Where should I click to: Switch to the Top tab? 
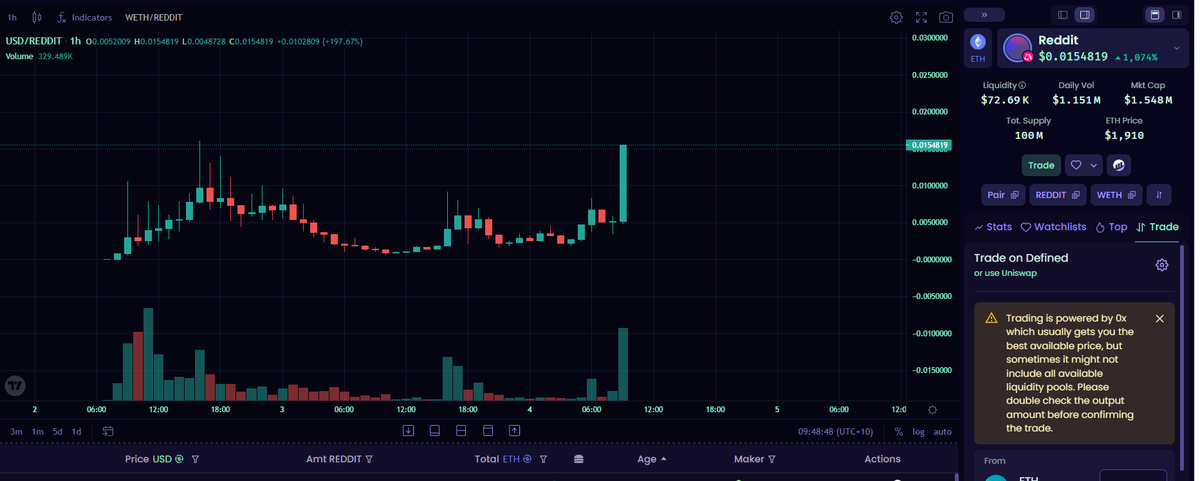(1111, 227)
